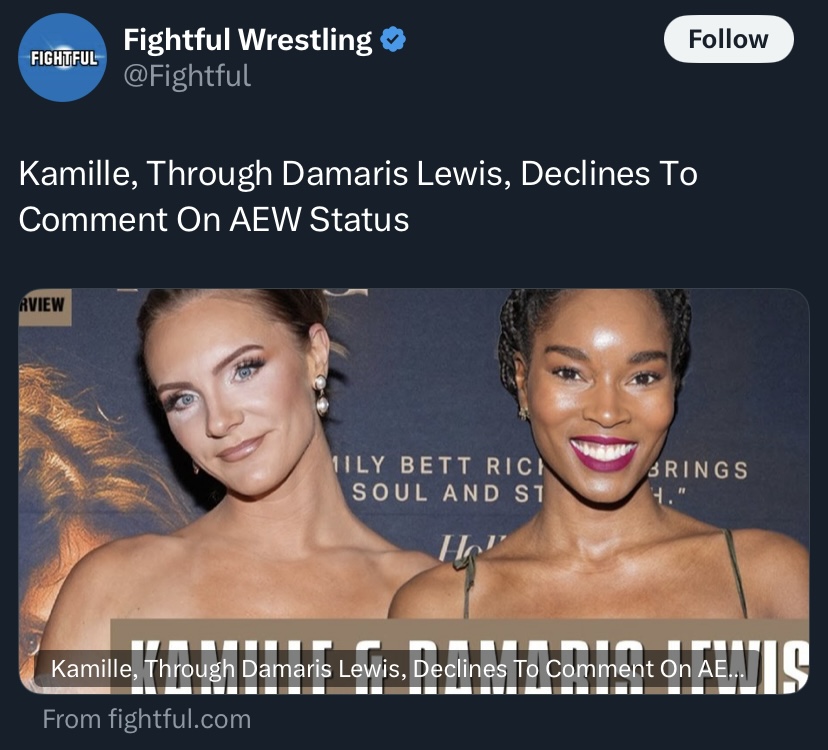Open the tweet text about Kamille
The image size is (828, 750).
pyautogui.click(x=358, y=196)
